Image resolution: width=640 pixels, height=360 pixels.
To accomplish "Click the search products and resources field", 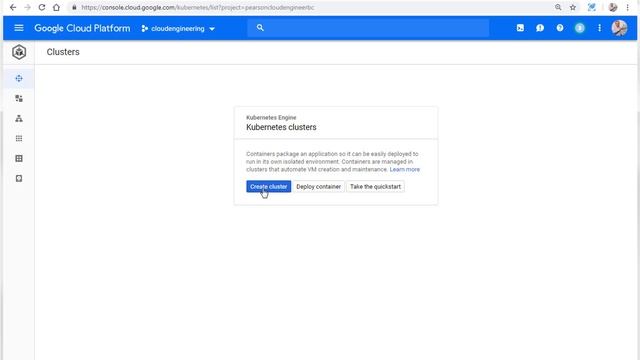I will (368, 28).
